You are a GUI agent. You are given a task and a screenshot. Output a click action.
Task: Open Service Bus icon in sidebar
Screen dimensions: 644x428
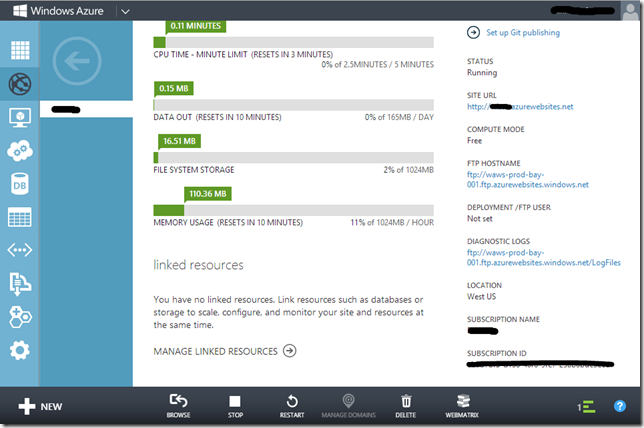20,284
